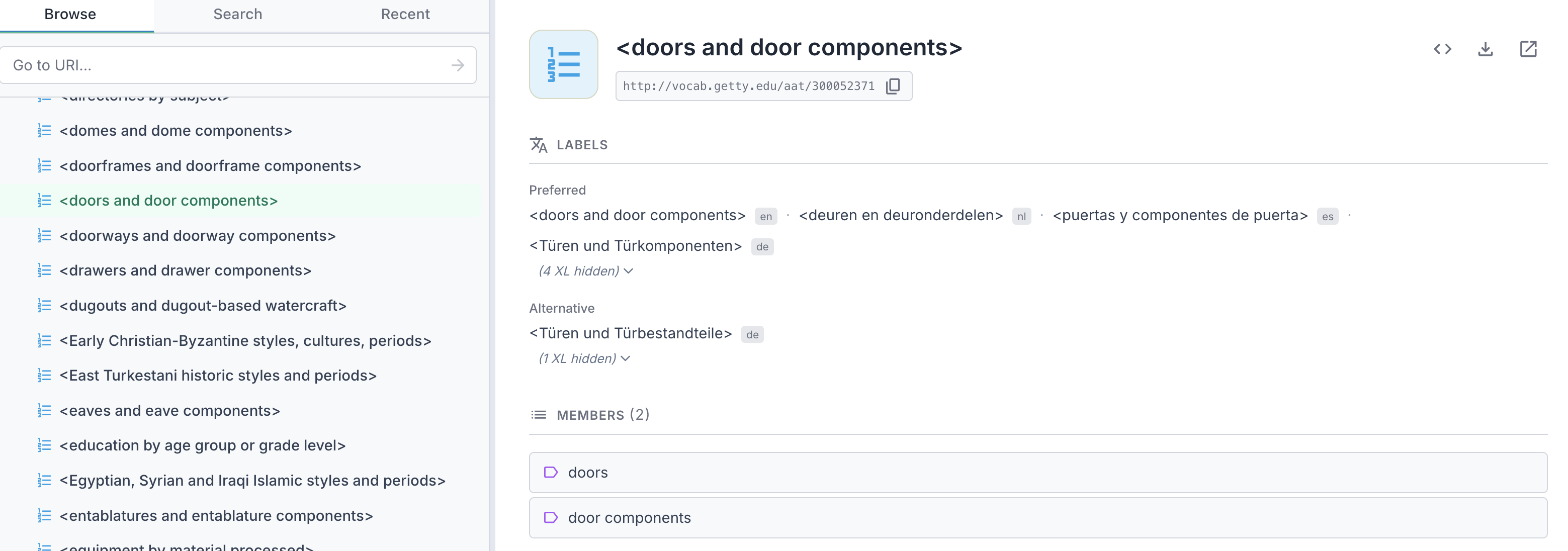This screenshot has width=1568, height=551.
Task: Click list icon beside doors and door components
Action: [44, 200]
